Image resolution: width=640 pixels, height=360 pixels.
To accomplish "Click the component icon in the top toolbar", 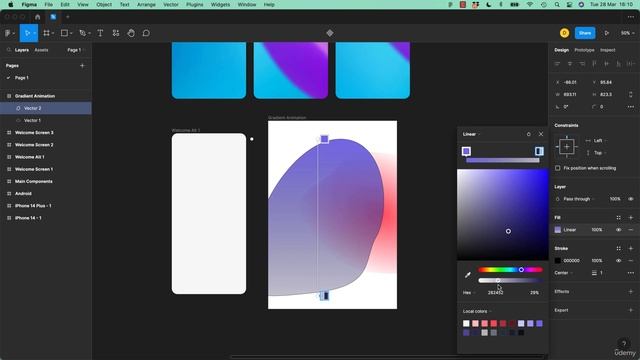I will (x=330, y=33).
